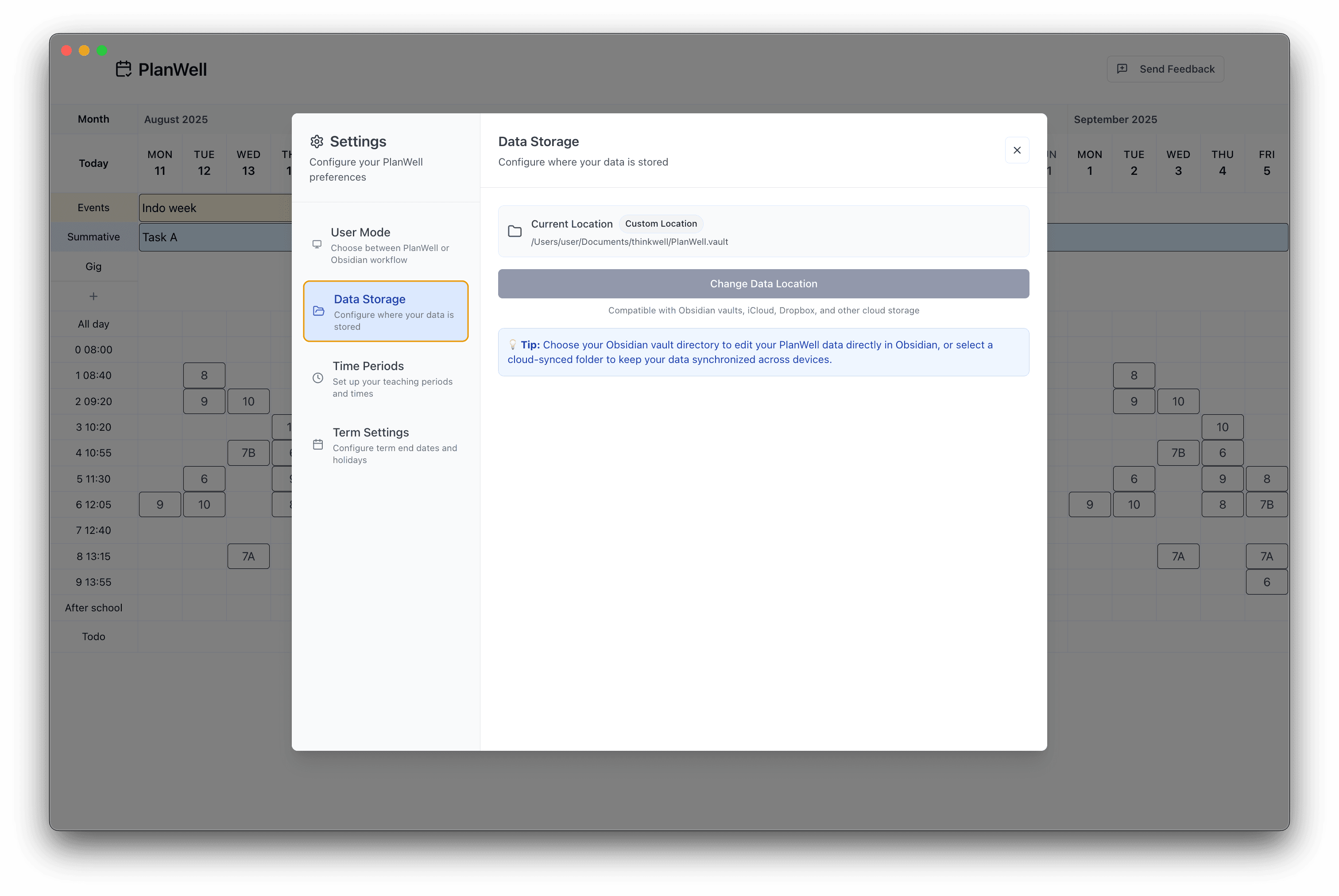Click class 7A on FRI 5 at 13:15
This screenshot has width=1339, height=896.
(x=1266, y=556)
